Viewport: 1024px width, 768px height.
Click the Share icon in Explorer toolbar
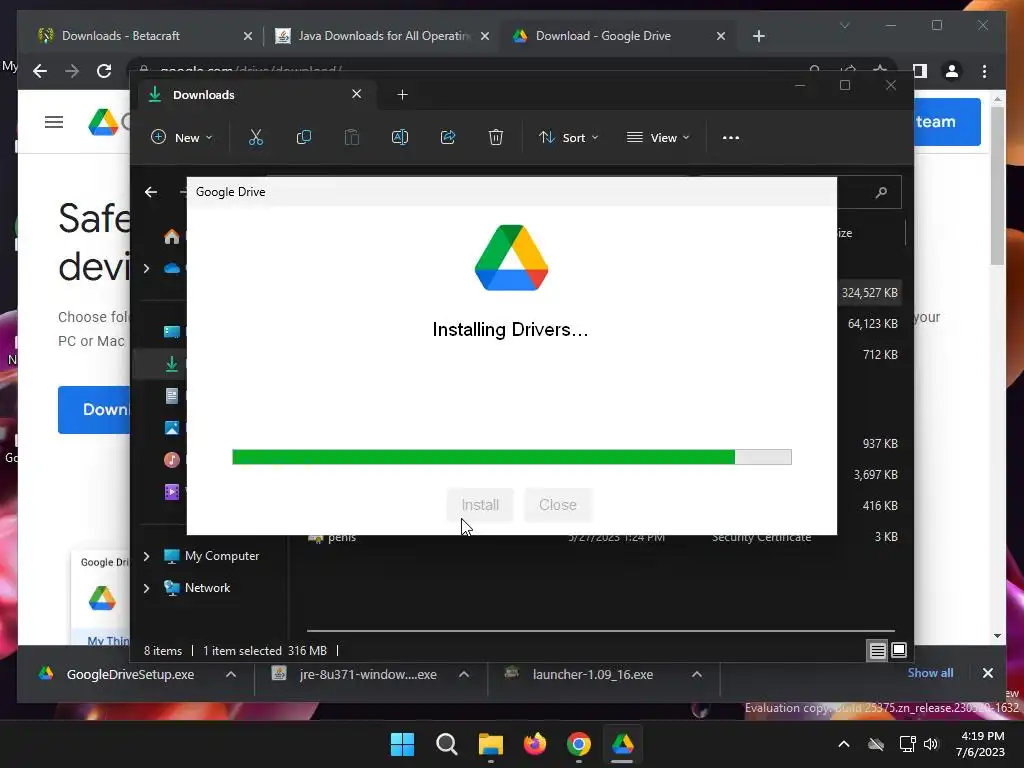click(448, 137)
